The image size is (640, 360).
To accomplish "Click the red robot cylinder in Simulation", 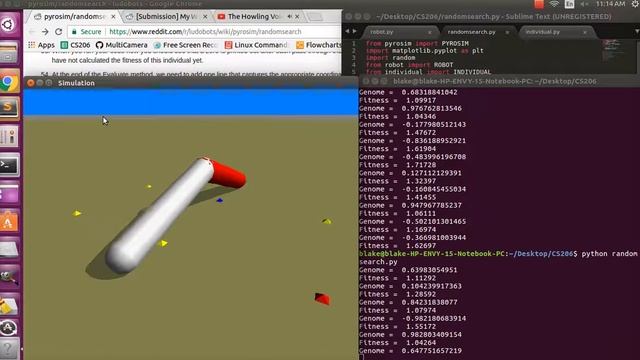I will 227,174.
